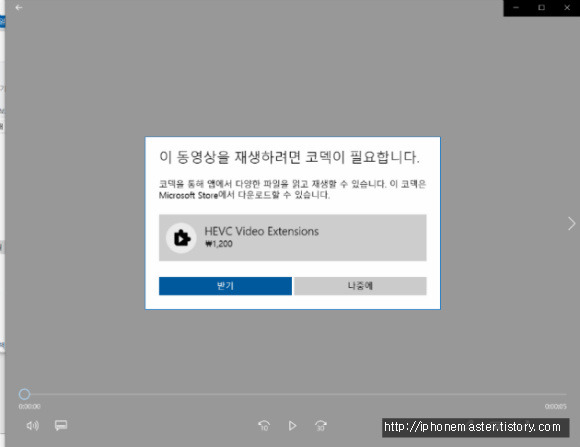Minimize the player window

point(516,7)
